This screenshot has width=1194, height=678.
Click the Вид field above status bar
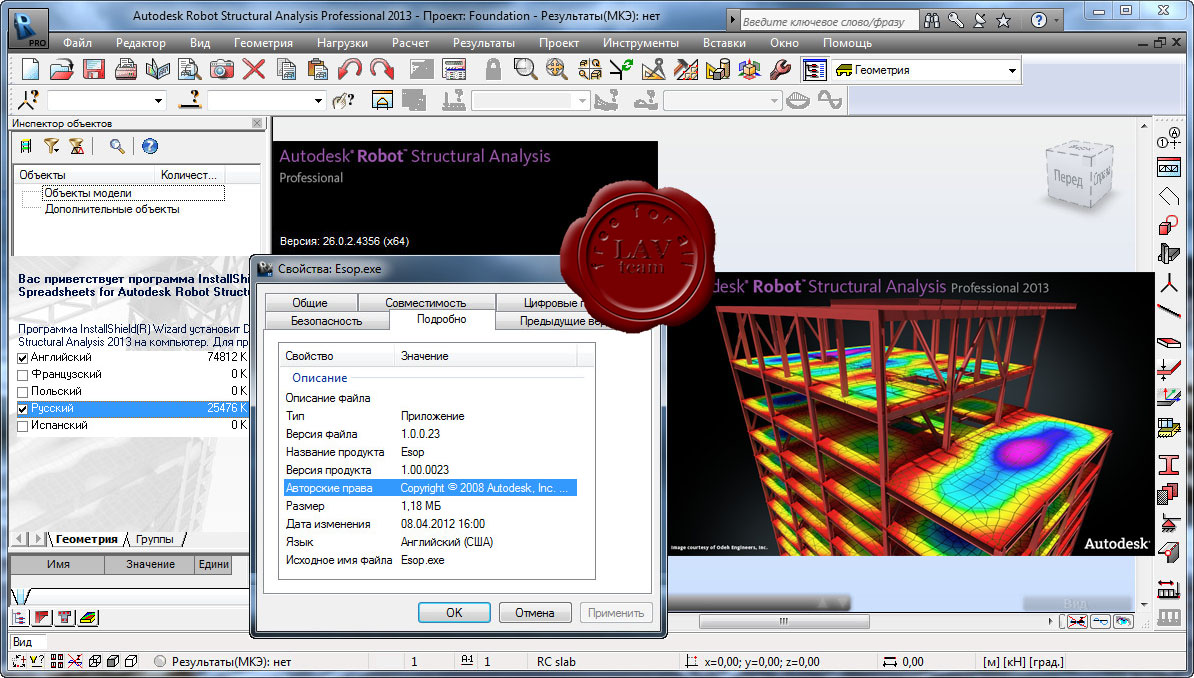tap(27, 641)
